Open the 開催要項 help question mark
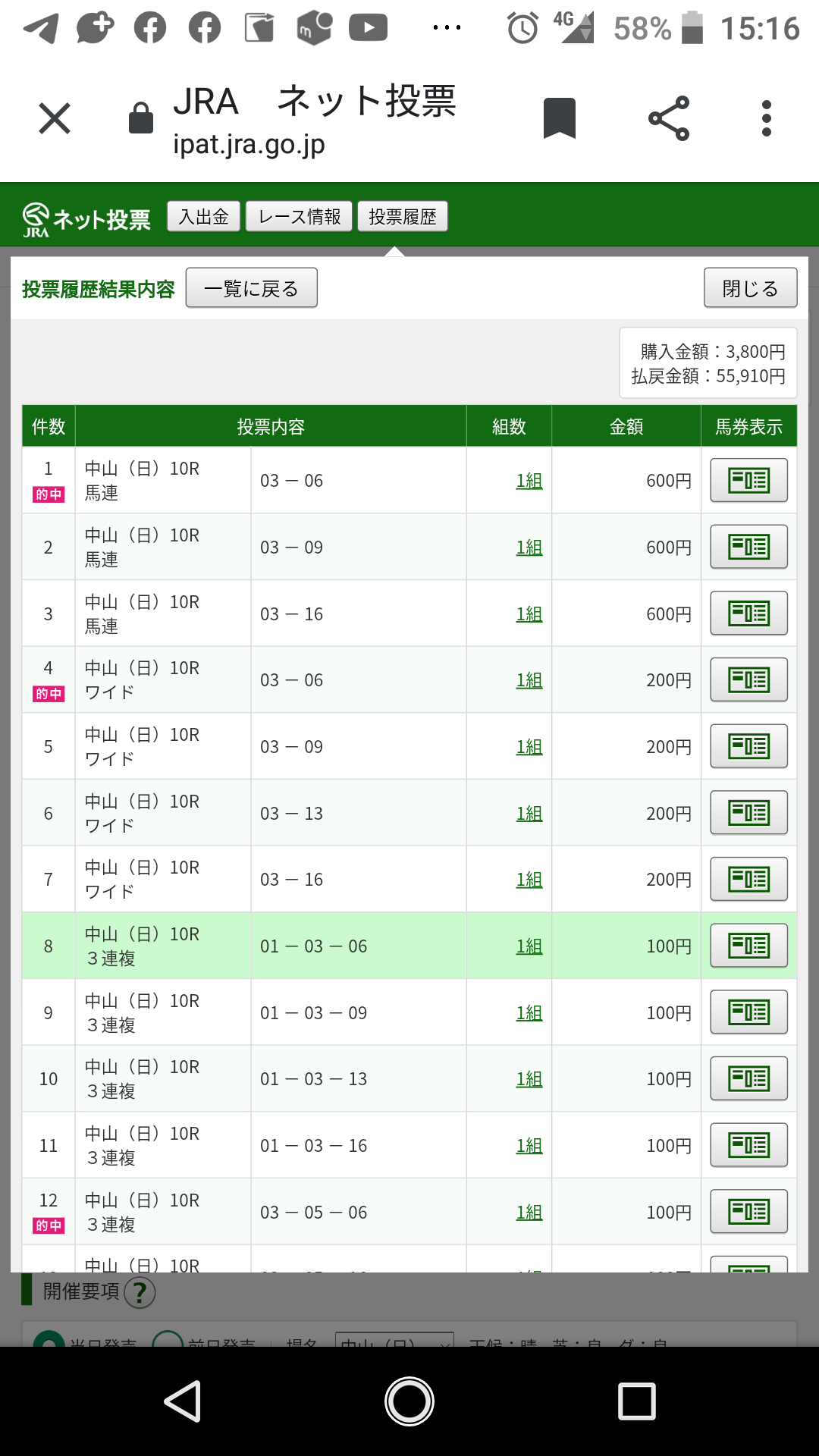Image resolution: width=819 pixels, height=1456 pixels. tap(140, 1293)
